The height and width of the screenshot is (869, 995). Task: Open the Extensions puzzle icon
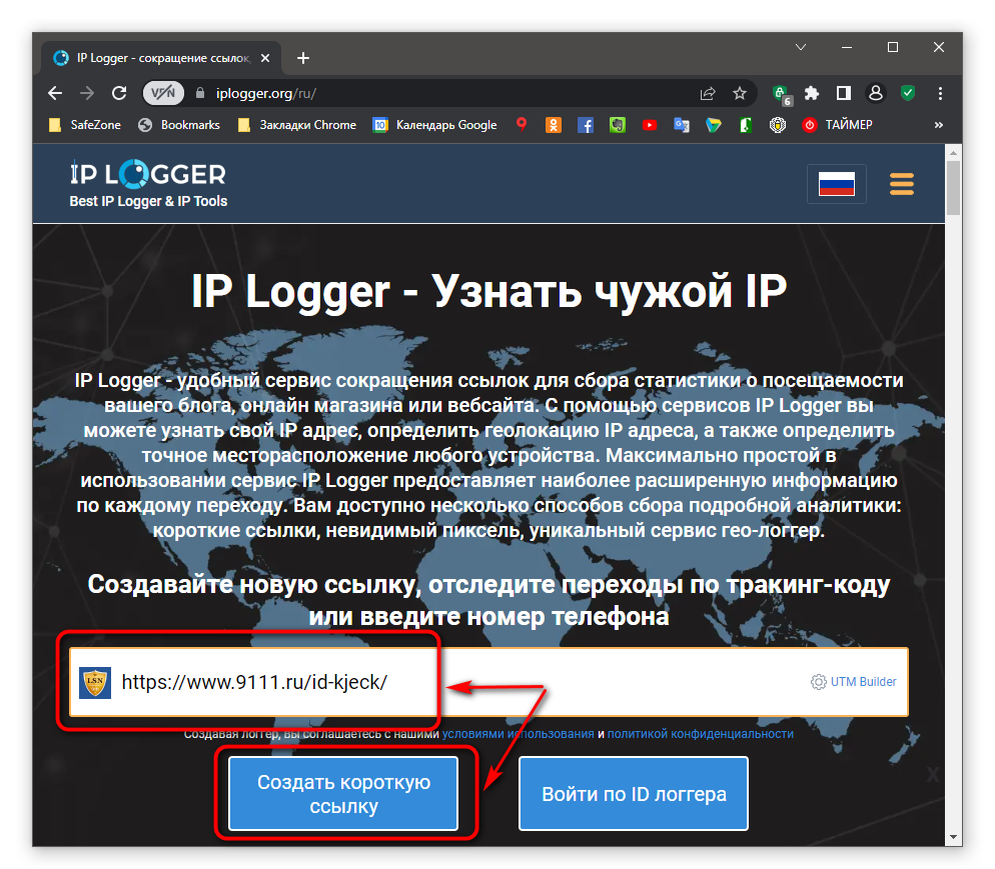[812, 93]
